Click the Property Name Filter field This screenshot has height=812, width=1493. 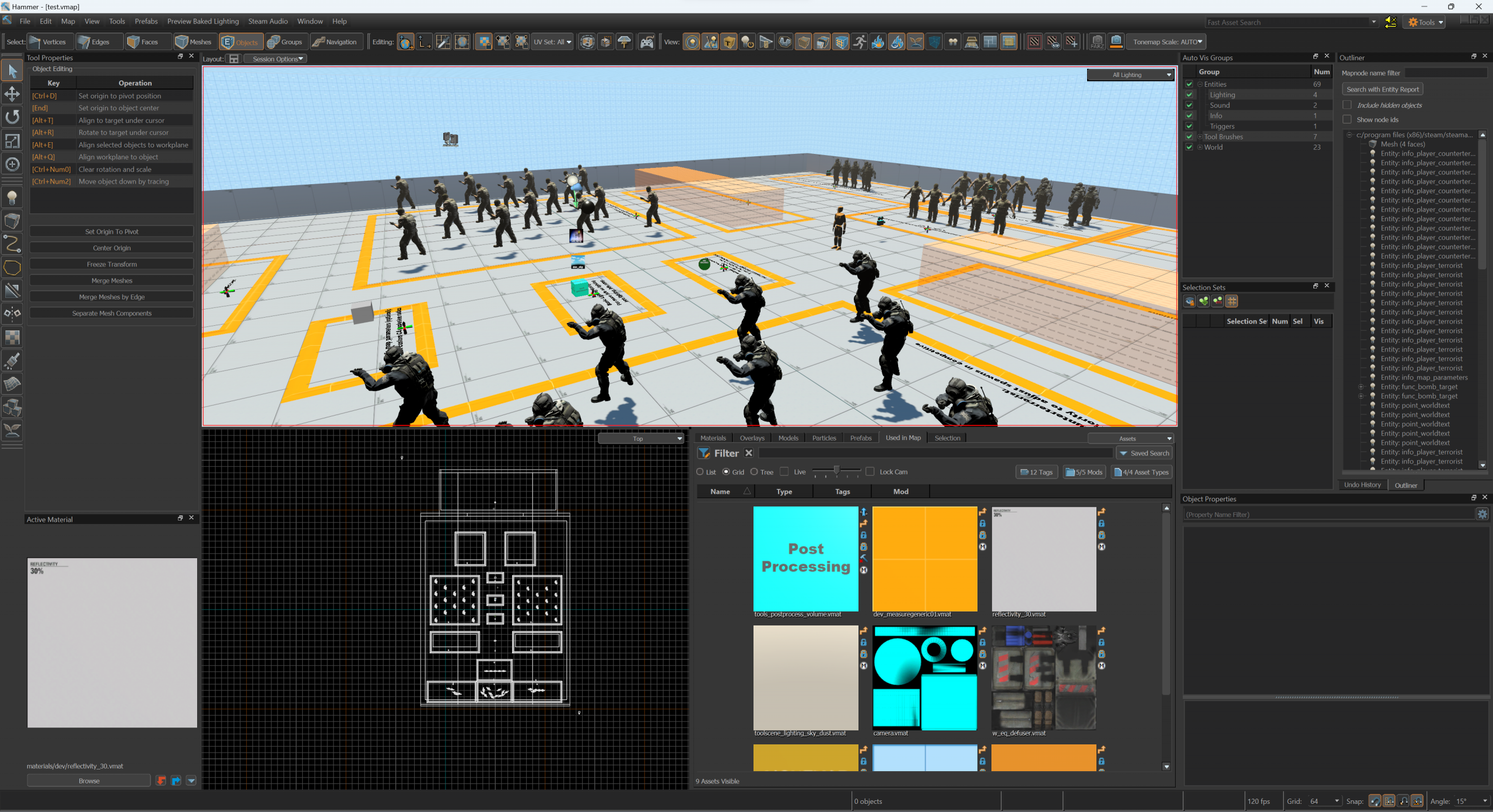point(1329,514)
